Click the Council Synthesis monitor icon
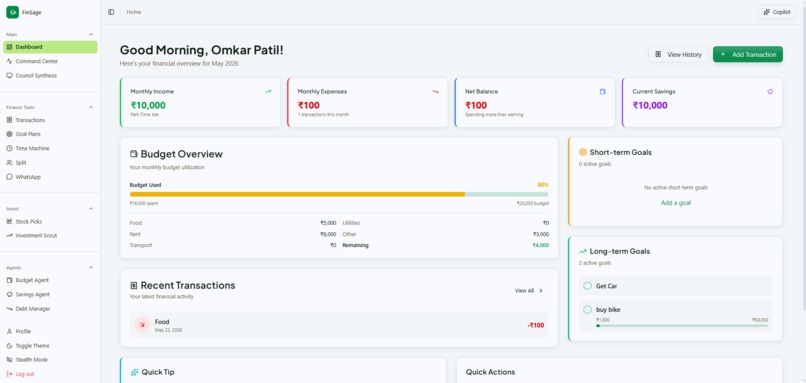 pyautogui.click(x=9, y=76)
